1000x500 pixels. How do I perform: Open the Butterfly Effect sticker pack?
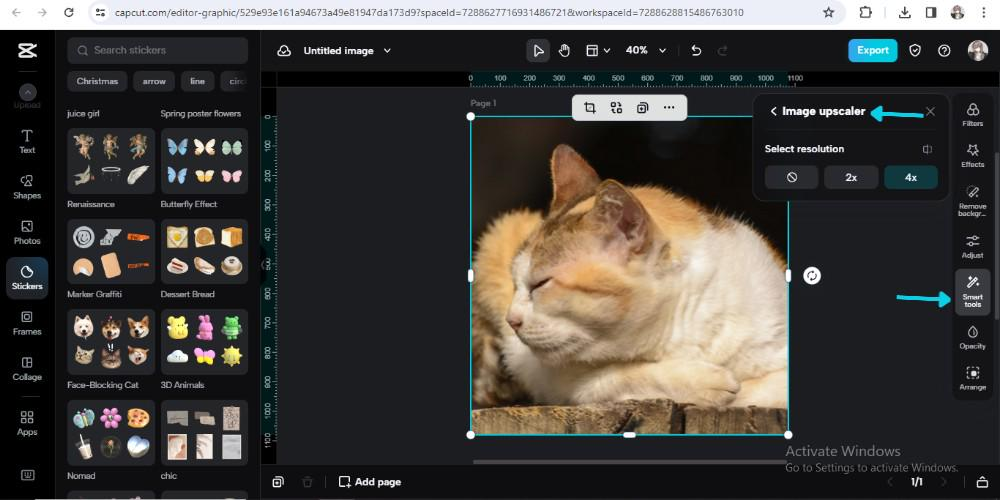(x=205, y=161)
